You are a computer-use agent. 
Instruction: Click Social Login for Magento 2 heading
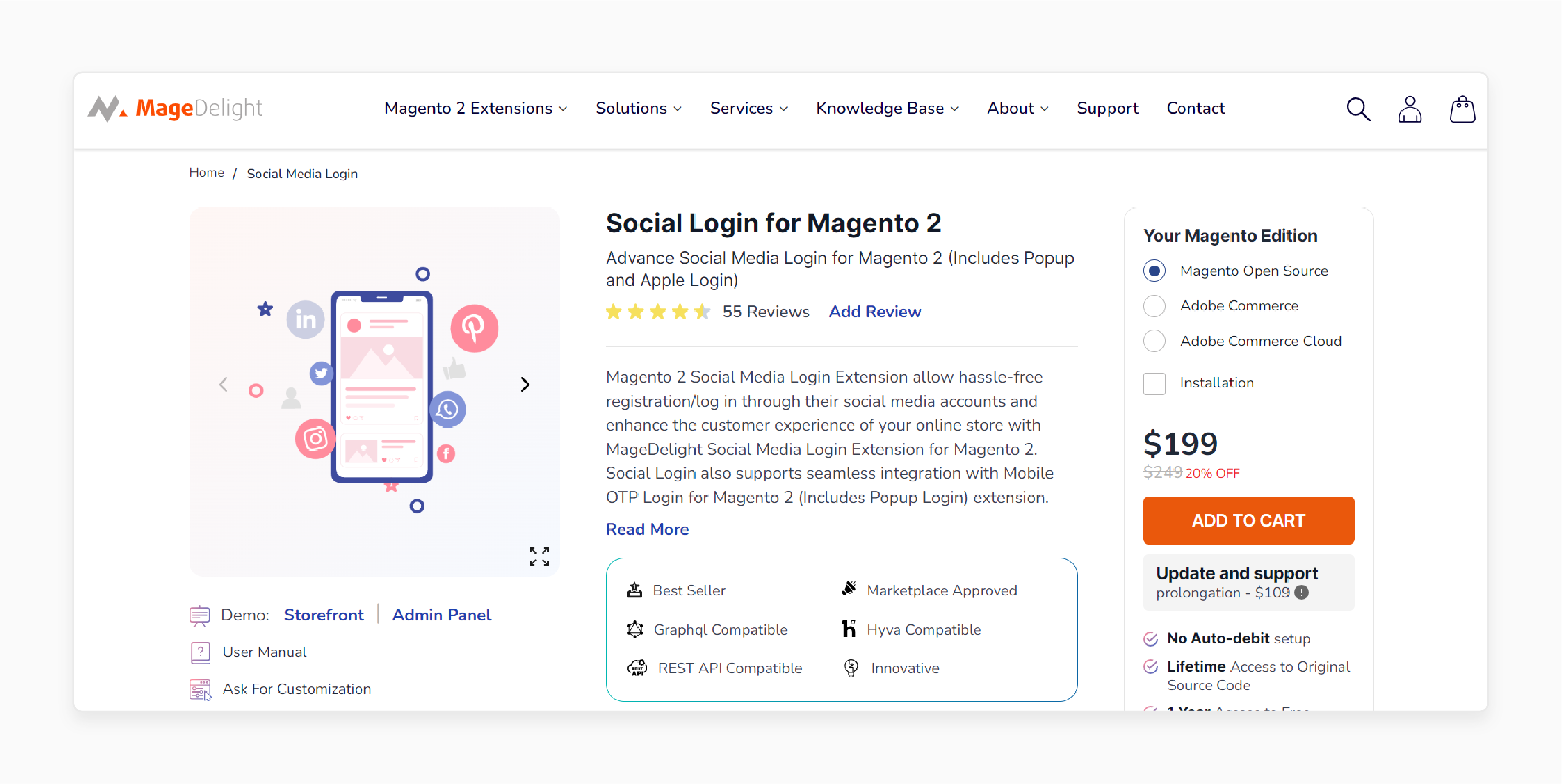pos(773,223)
